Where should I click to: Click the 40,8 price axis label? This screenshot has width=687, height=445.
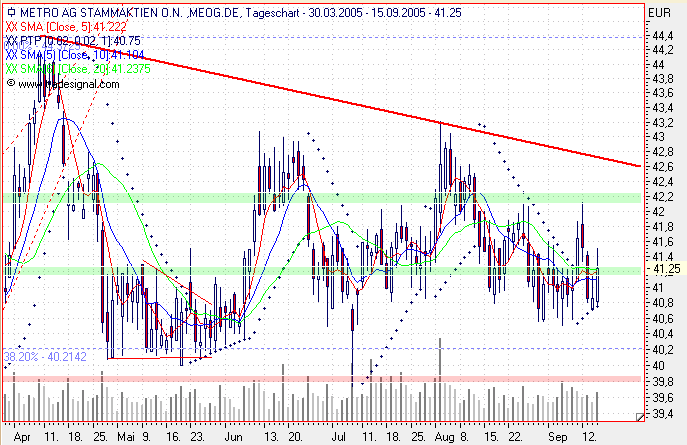point(663,303)
